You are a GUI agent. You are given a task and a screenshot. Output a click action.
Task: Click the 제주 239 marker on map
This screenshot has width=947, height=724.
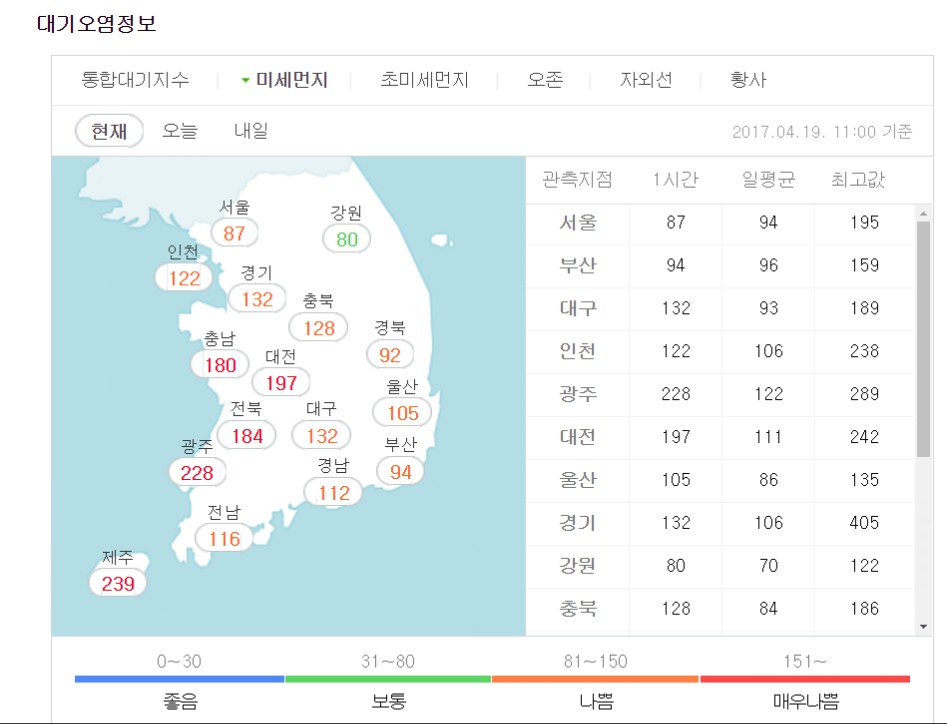[x=117, y=585]
